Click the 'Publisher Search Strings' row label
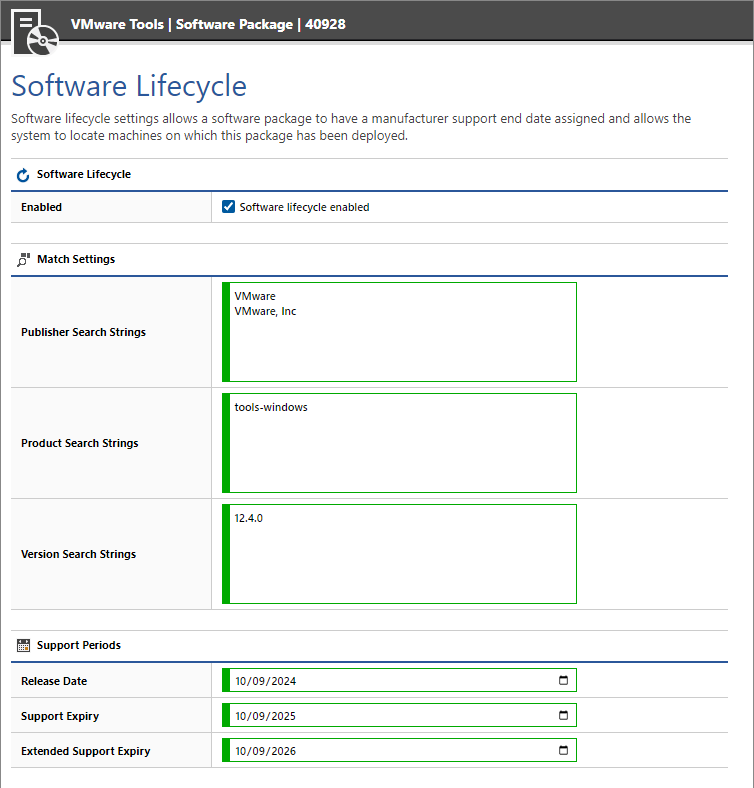This screenshot has height=788, width=754. [83, 332]
